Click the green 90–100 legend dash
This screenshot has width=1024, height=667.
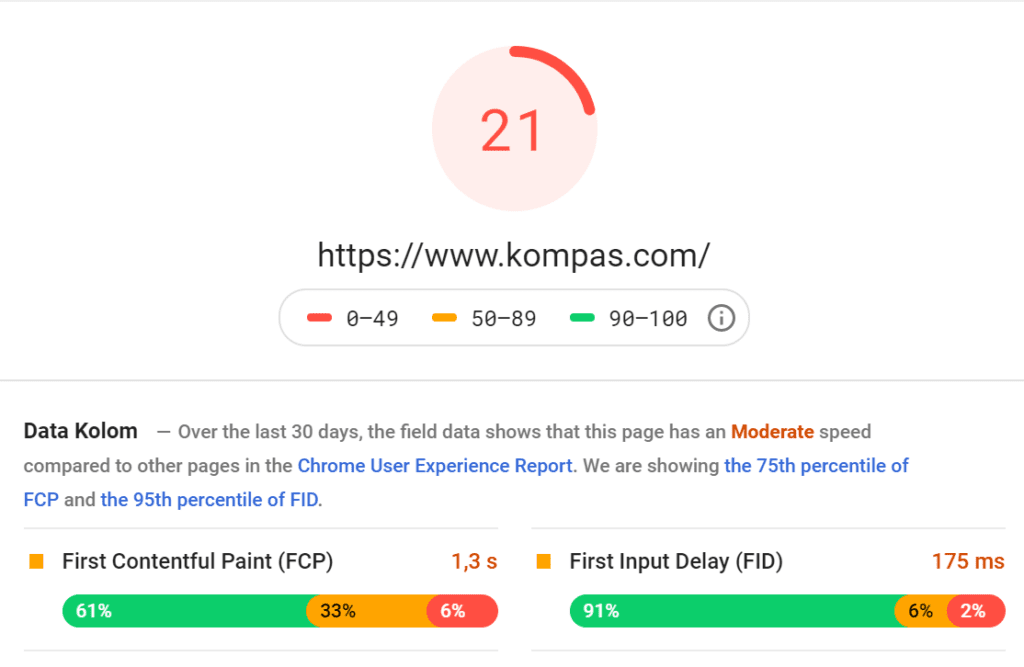point(582,318)
